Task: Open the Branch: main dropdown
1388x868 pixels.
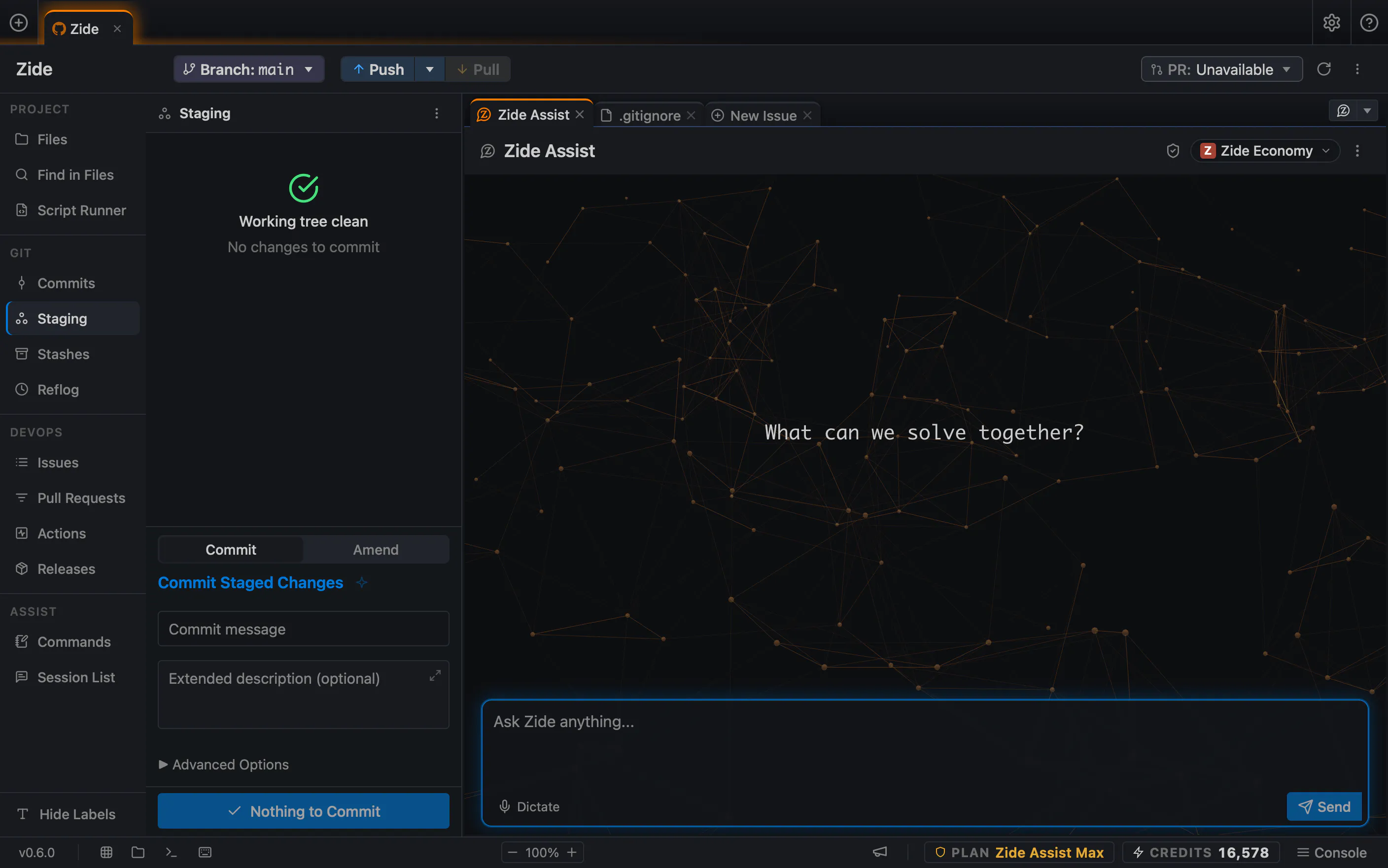Action: point(248,69)
